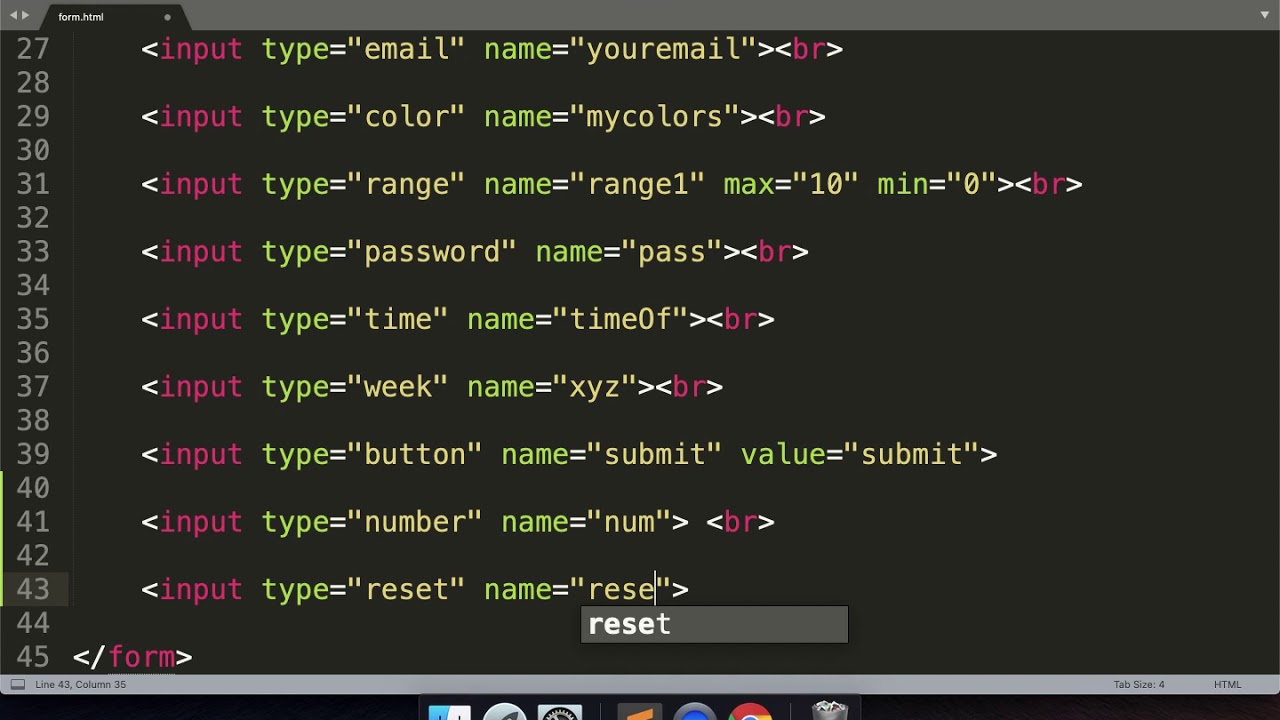Viewport: 1280px width, 720px height.
Task: Click the <br> tag on line 41
Action: tap(740, 522)
